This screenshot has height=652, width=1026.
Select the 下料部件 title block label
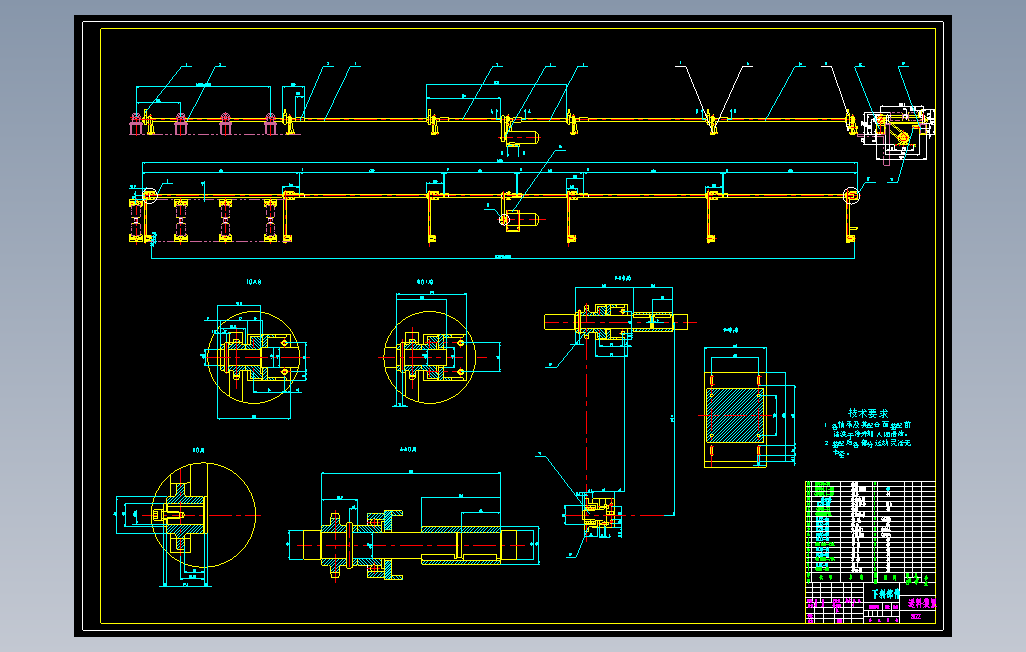tap(887, 591)
